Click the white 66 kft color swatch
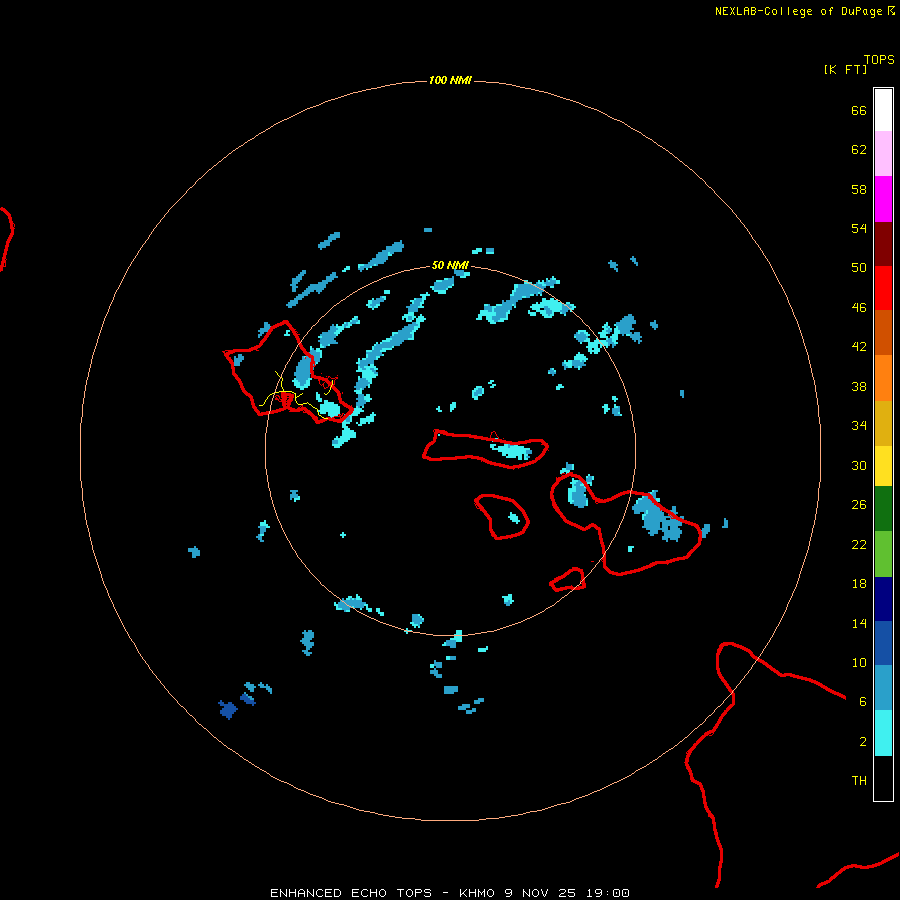Image resolution: width=900 pixels, height=900 pixels. (883, 110)
